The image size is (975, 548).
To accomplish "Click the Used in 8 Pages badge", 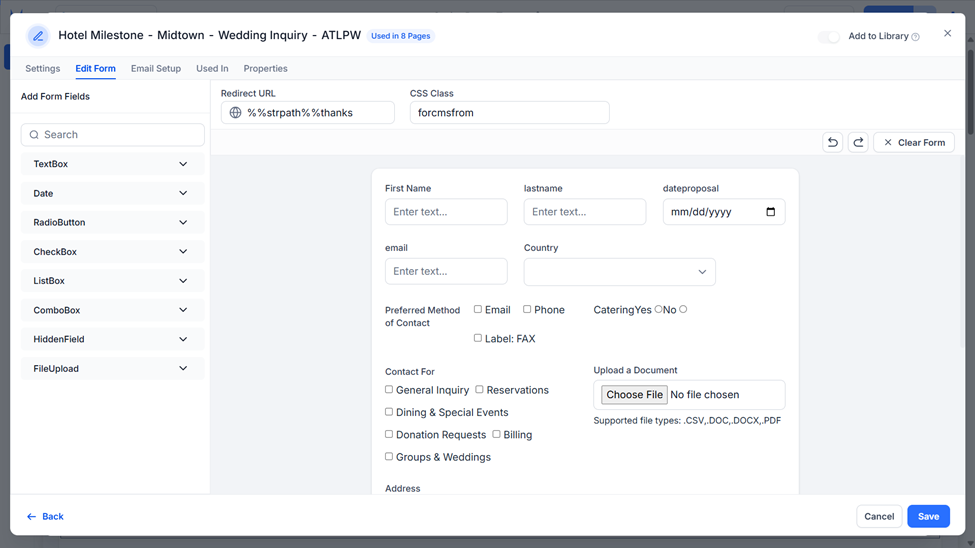I will tap(400, 36).
